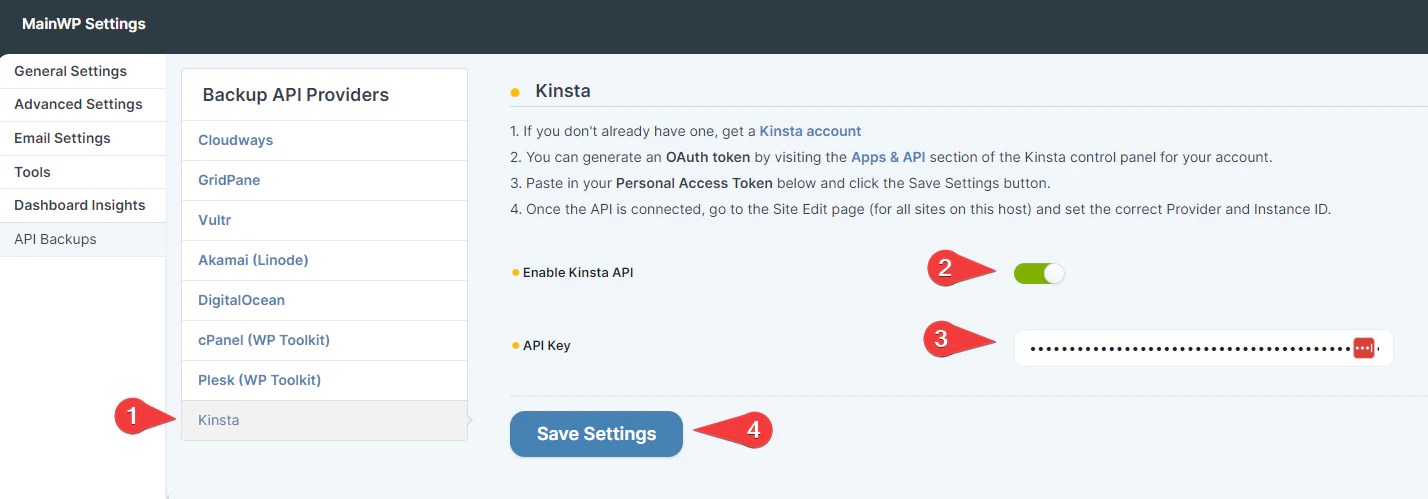Click the Personal Access Token text
This screenshot has height=499, width=1428.
click(x=694, y=184)
